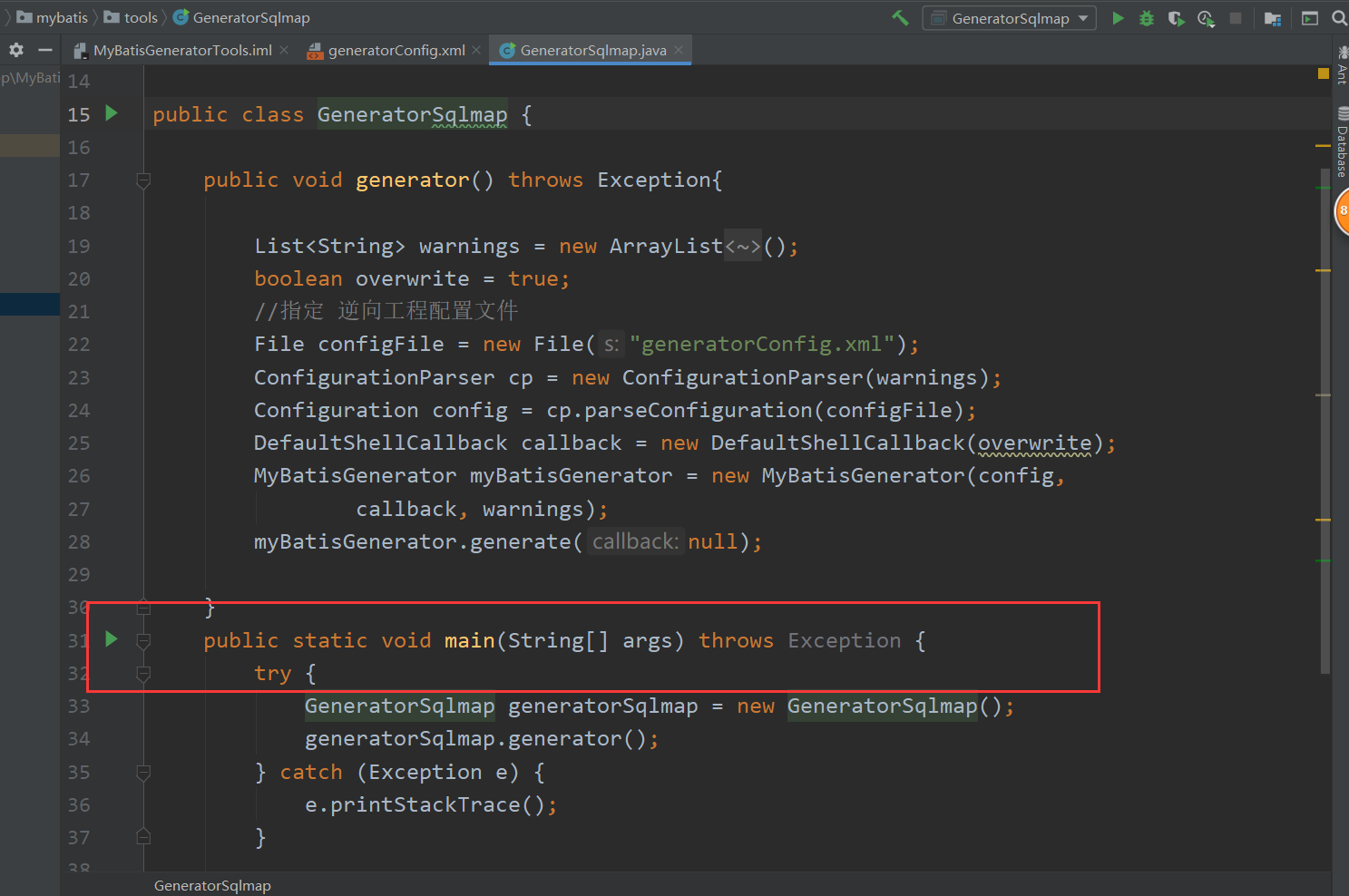Click the yellow inspection status square
The image size is (1349, 896).
(1323, 73)
